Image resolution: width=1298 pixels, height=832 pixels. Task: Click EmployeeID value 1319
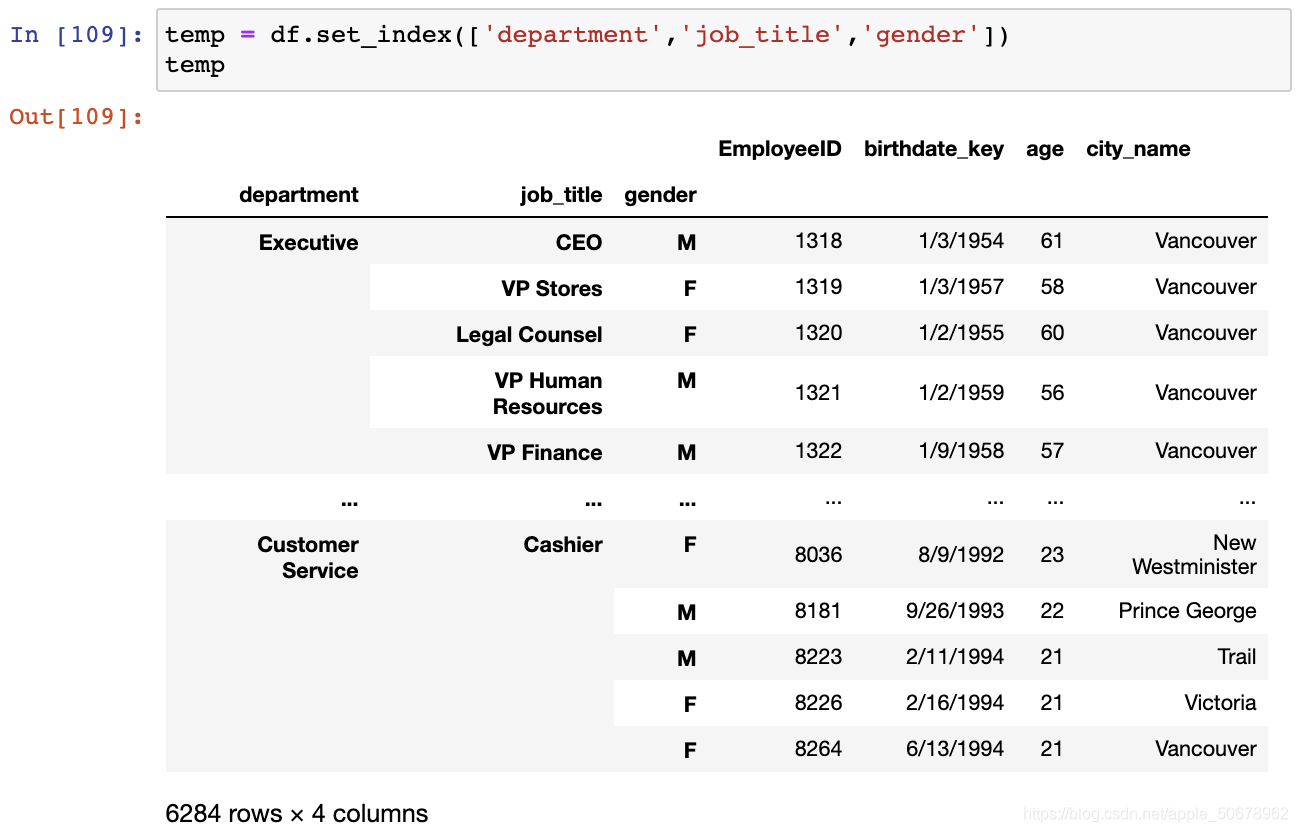point(818,287)
